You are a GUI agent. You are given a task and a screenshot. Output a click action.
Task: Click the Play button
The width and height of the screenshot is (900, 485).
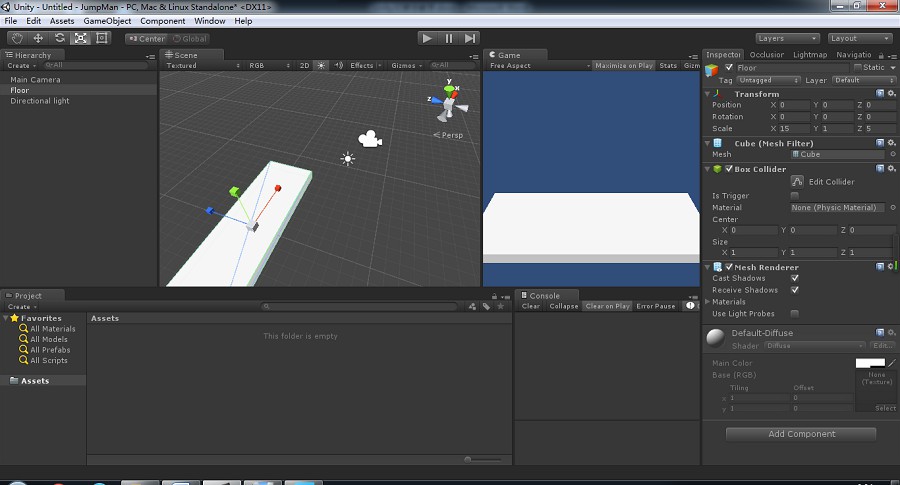tap(426, 38)
